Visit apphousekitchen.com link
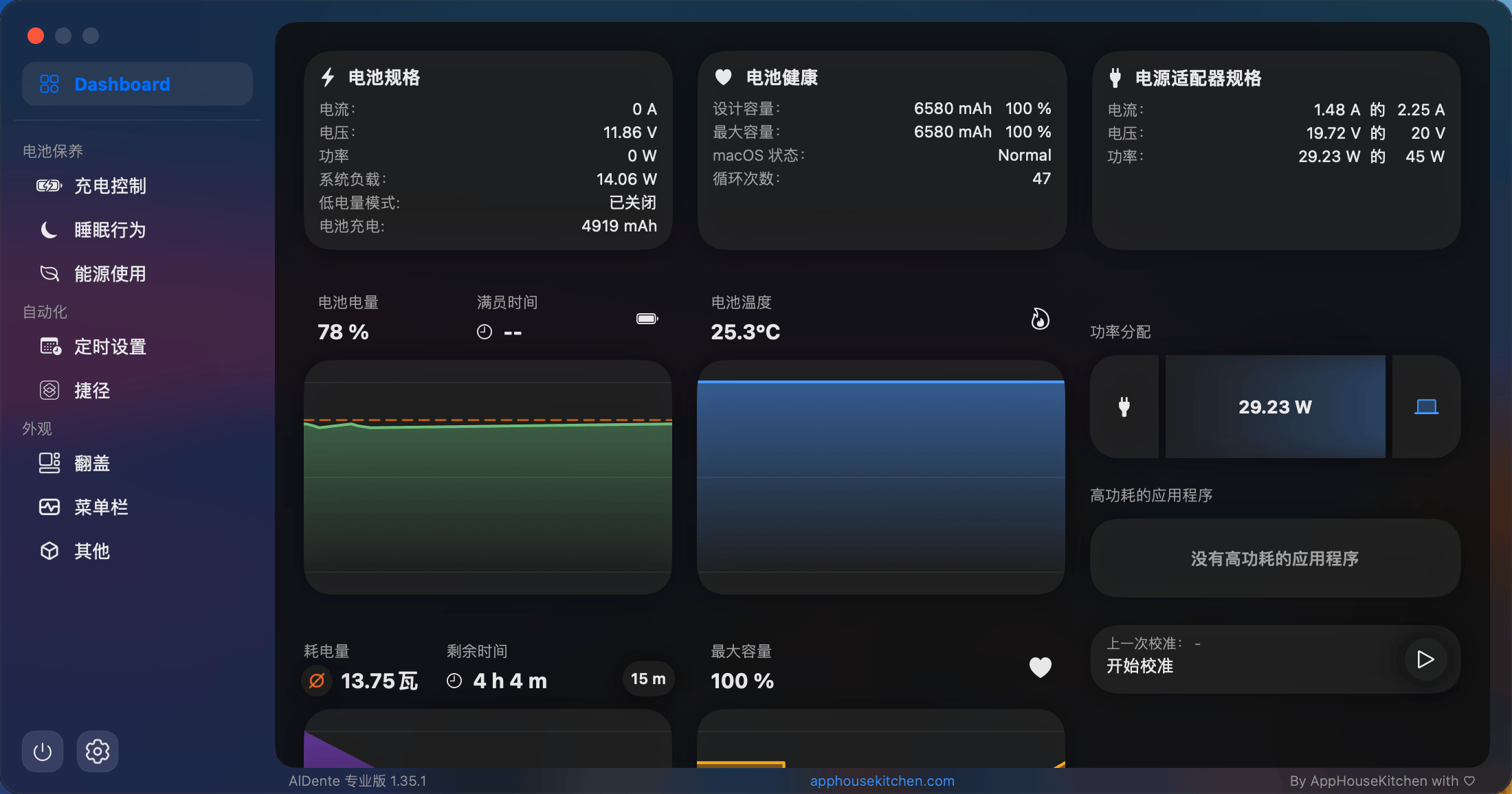 [x=882, y=781]
